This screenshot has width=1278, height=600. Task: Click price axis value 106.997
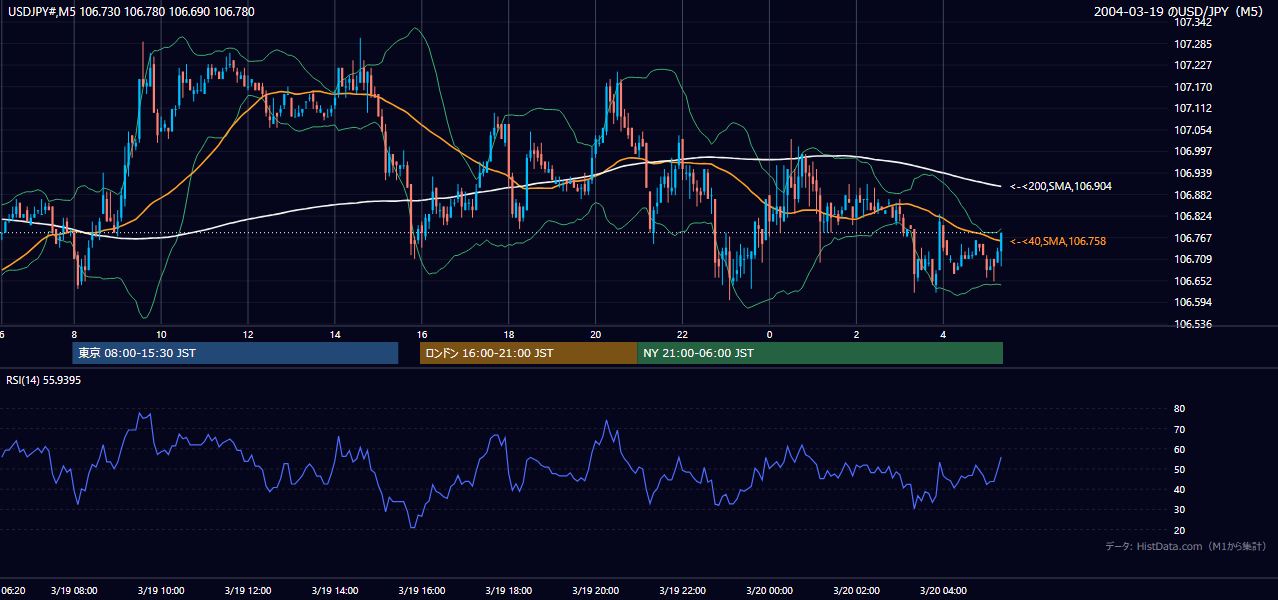coord(1193,151)
